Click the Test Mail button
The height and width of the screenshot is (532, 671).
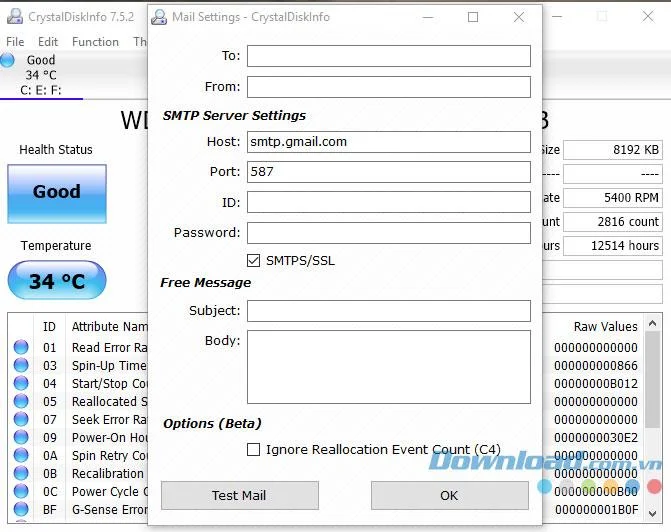point(240,495)
